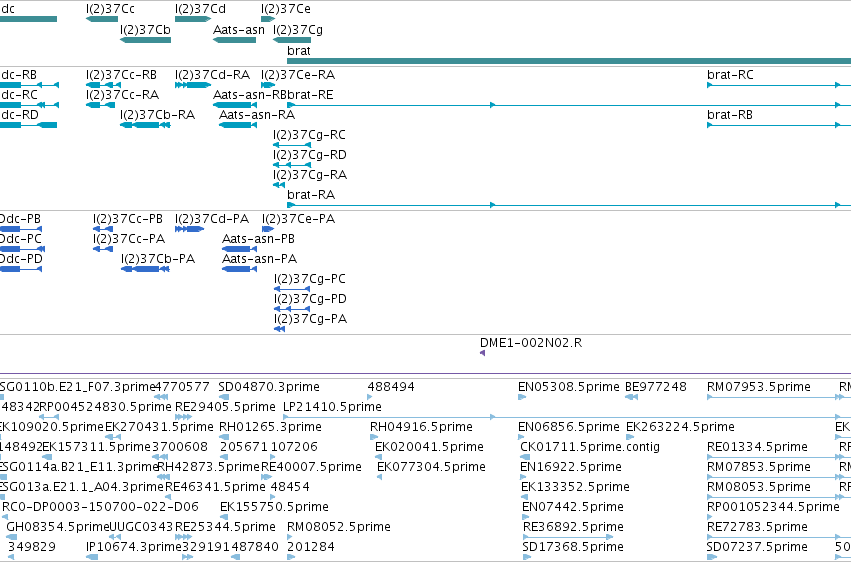Select protein l(2)37Cg-PD
851x562 pixels.
(x=292, y=309)
